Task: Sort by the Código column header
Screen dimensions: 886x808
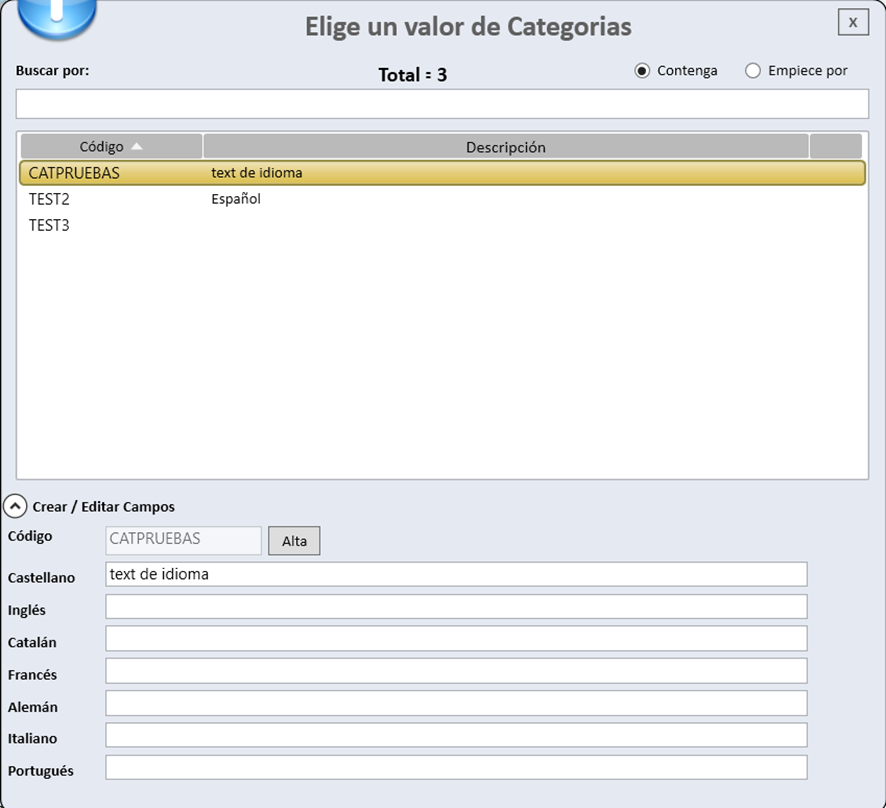Action: [x=111, y=147]
